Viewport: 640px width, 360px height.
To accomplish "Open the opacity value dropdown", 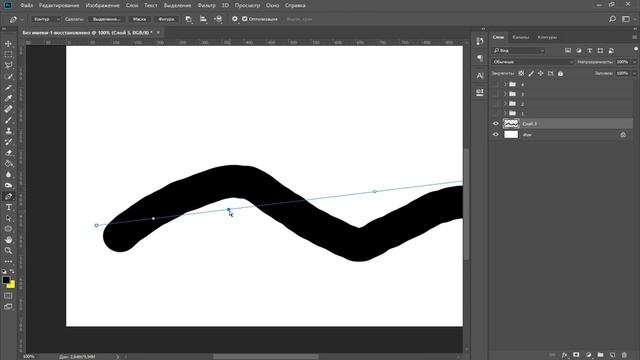I will coord(635,62).
